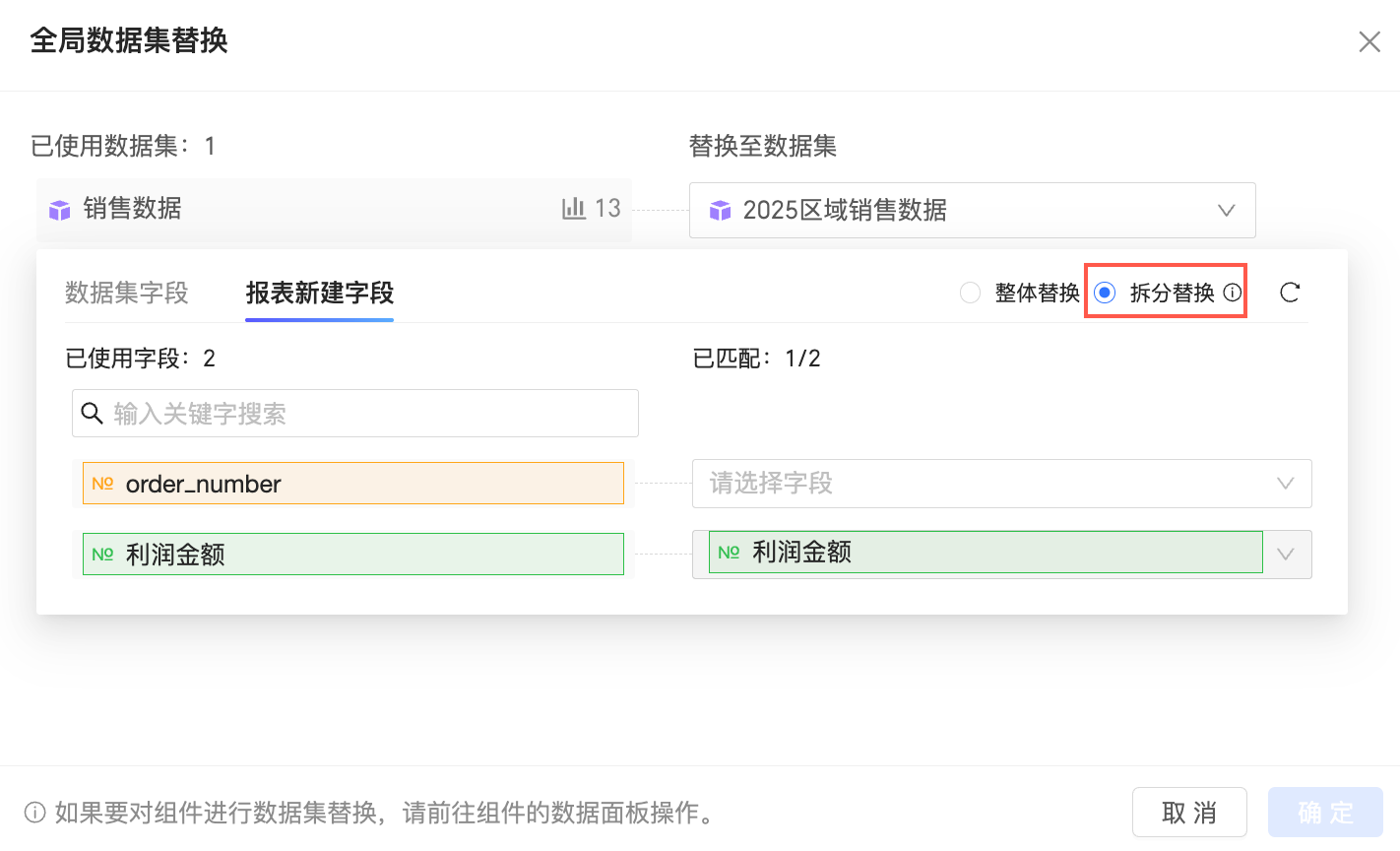The height and width of the screenshot is (851, 1400).
Task: Switch to the 数据集字段 tab
Action: click(127, 293)
